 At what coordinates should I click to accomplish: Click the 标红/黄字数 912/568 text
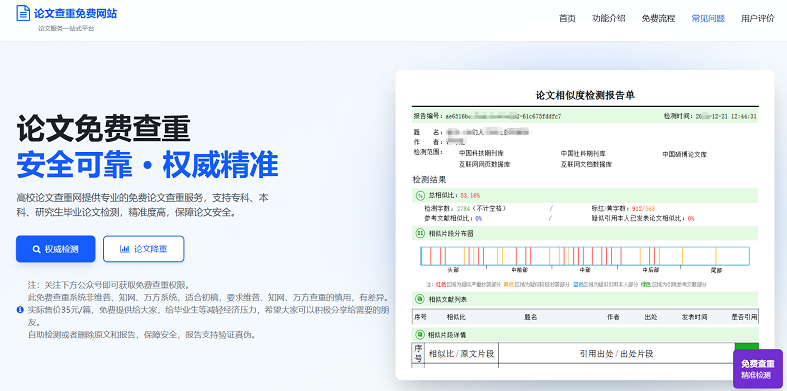click(623, 208)
